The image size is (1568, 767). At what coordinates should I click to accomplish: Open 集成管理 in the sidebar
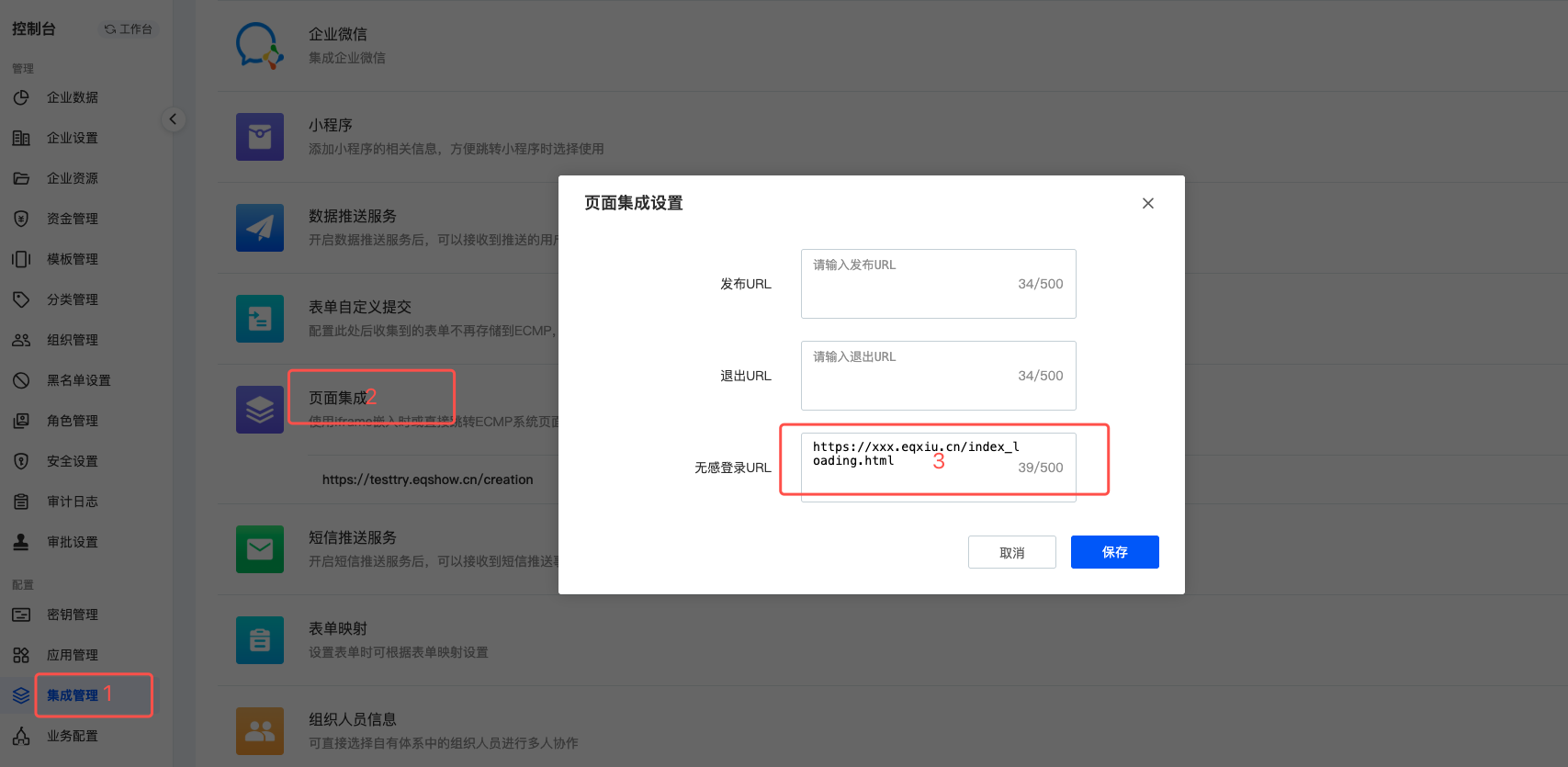click(x=72, y=695)
